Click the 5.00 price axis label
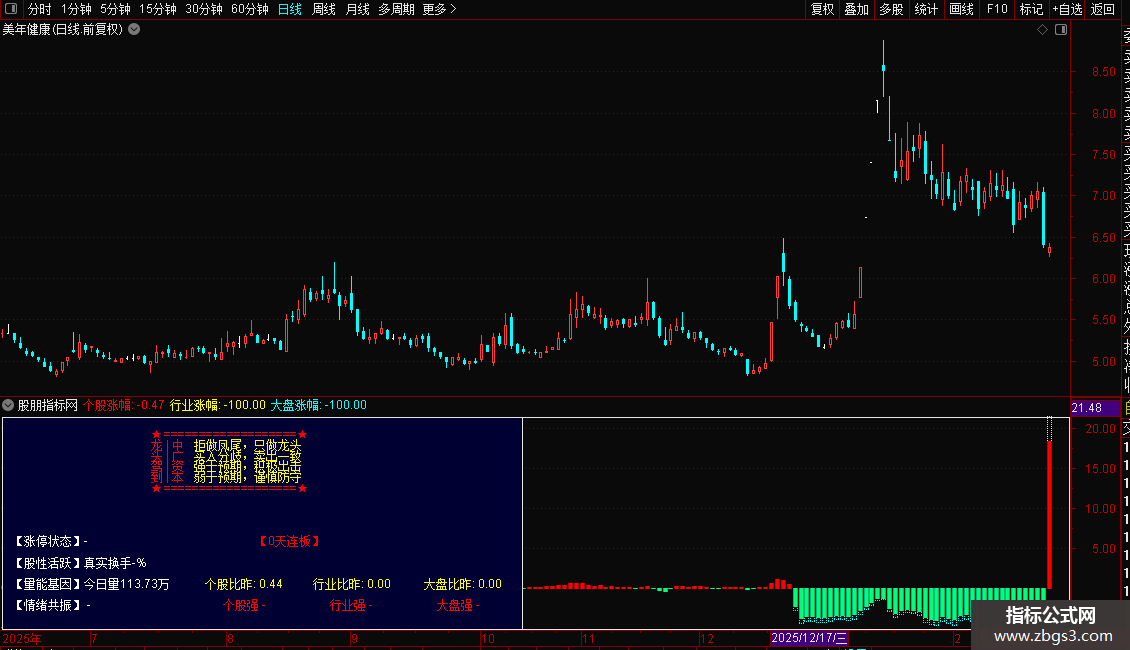This screenshot has width=1130, height=650. point(1103,362)
